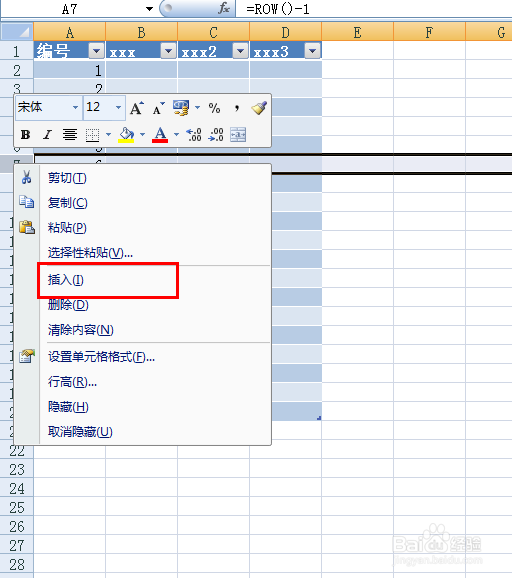Click cell A2 containing value 1
512x578 pixels.
[70, 70]
